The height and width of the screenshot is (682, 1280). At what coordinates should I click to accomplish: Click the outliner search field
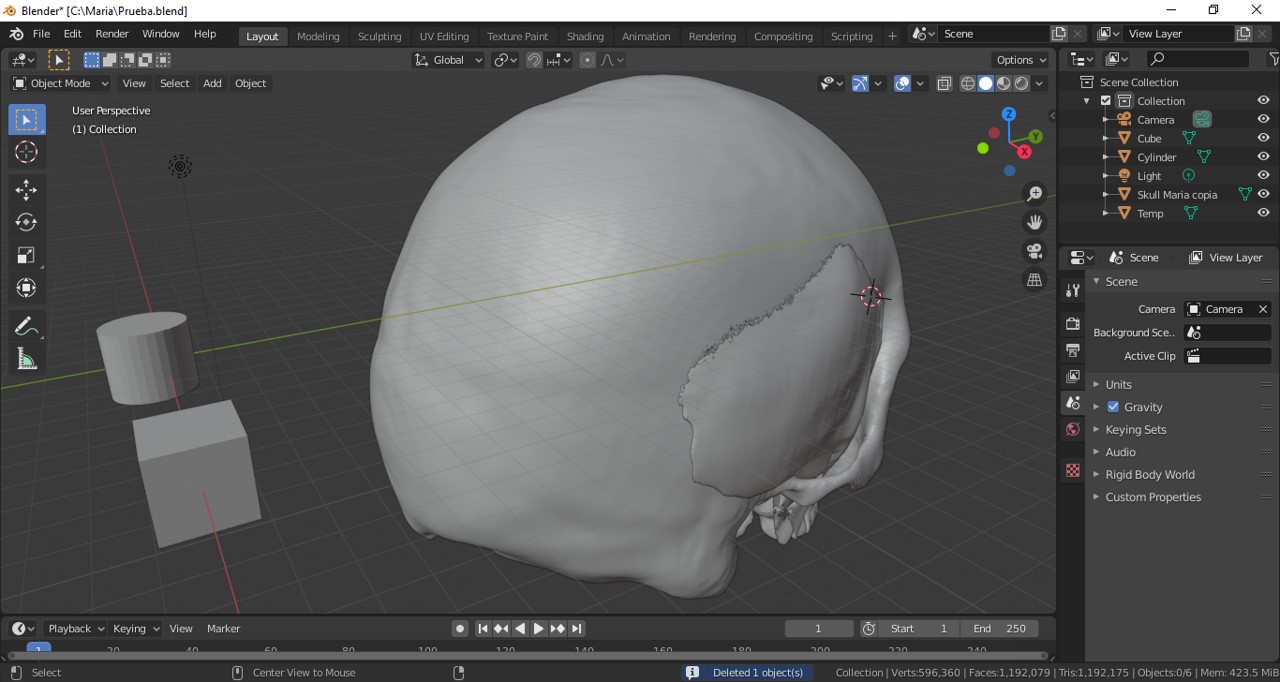click(1197, 59)
